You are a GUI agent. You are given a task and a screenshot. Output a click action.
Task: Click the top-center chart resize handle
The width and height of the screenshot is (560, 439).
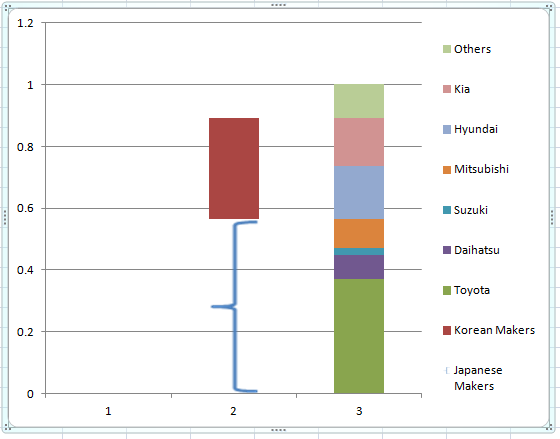point(278,5)
